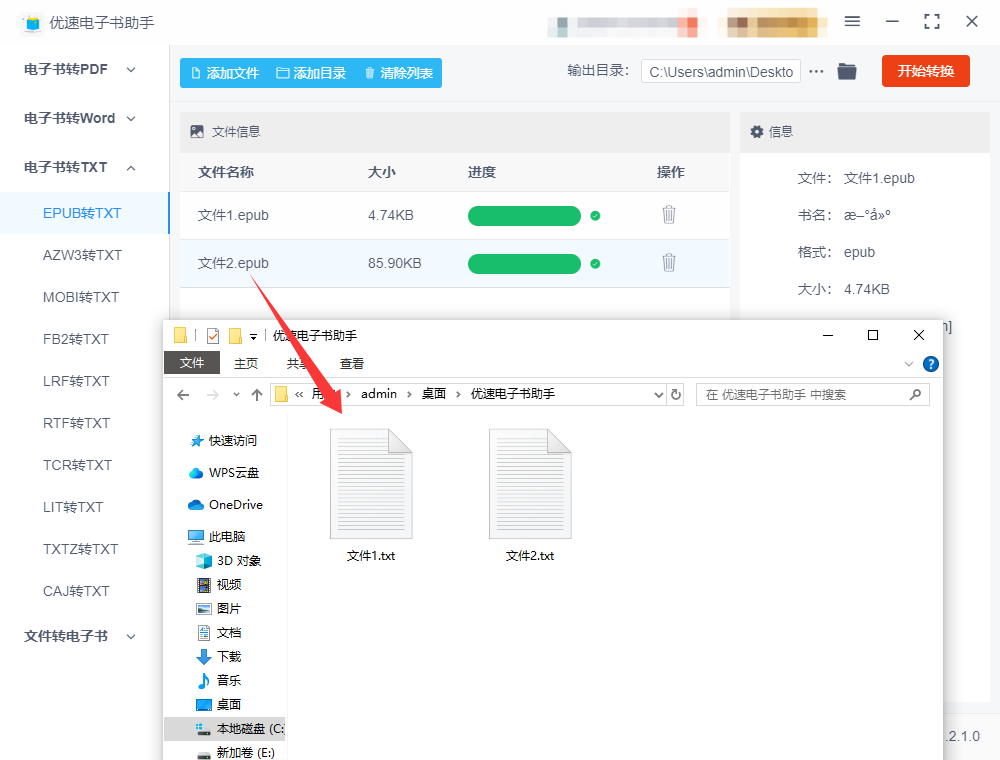Screen dimensions: 1000x760
Task: Click the progress bar for 文件1.epub
Action: 524,216
